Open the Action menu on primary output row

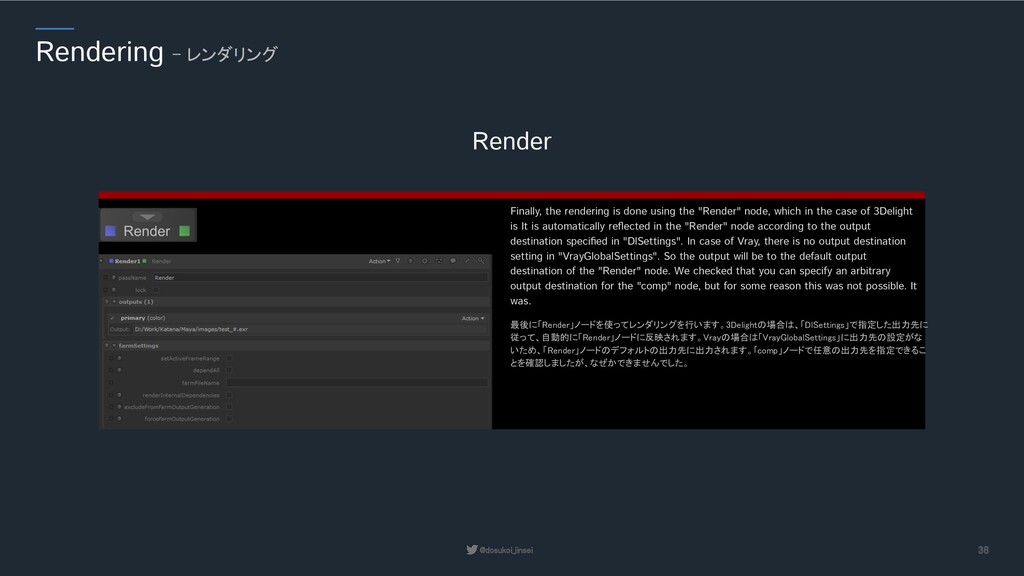click(x=473, y=318)
